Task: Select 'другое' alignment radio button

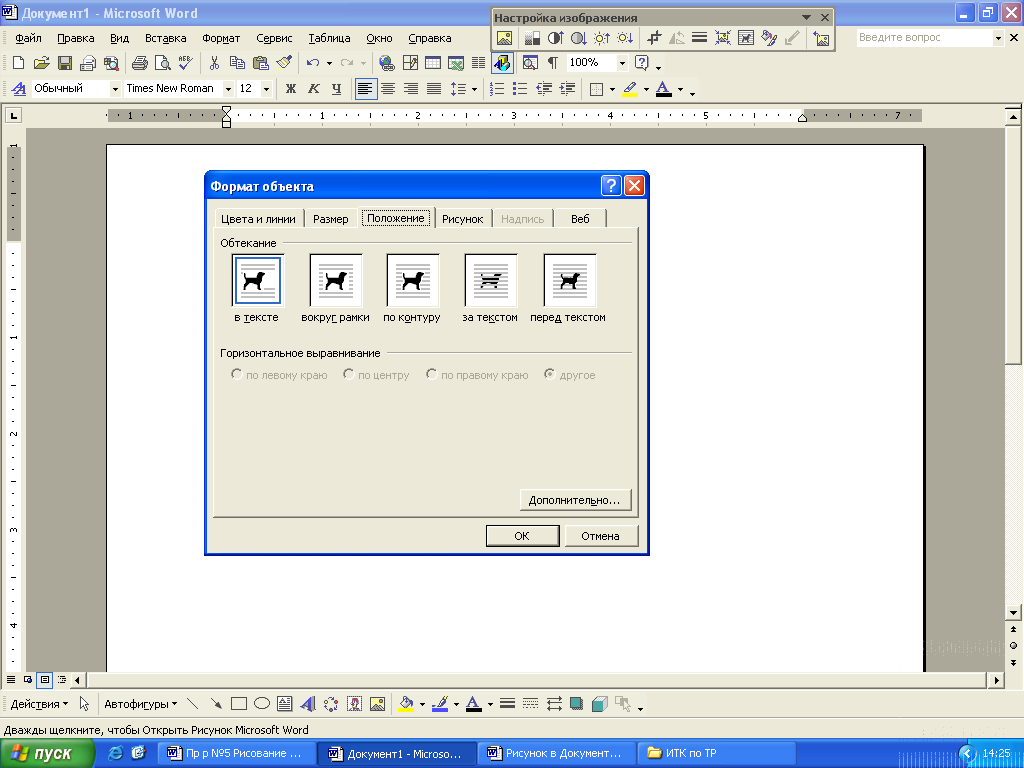Action: pyautogui.click(x=550, y=374)
